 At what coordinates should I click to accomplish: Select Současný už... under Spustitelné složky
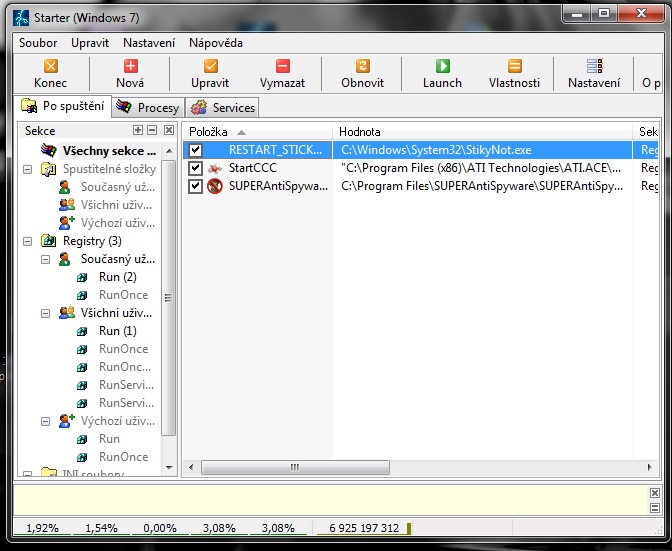pyautogui.click(x=118, y=187)
